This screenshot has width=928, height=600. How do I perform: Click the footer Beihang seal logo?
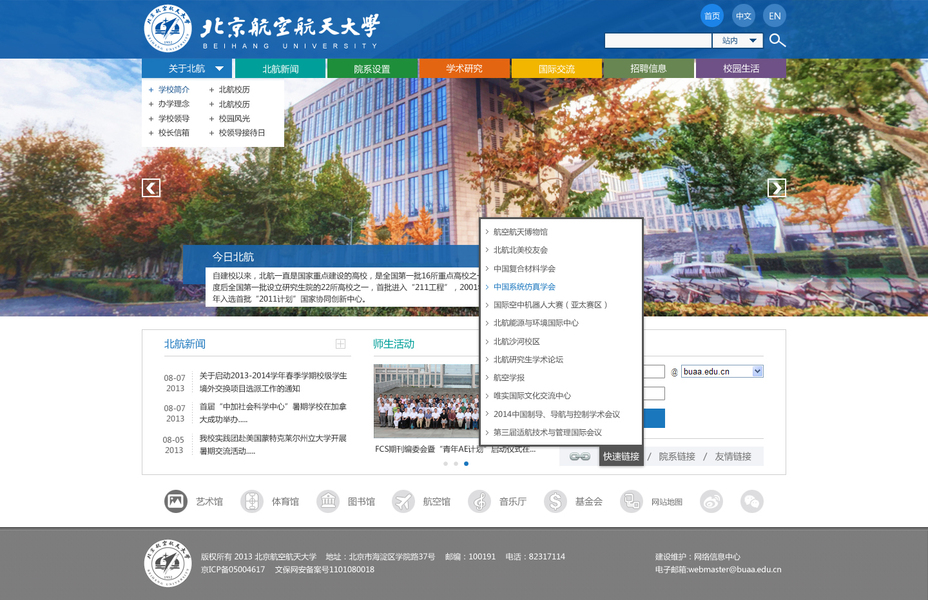pyautogui.click(x=168, y=563)
